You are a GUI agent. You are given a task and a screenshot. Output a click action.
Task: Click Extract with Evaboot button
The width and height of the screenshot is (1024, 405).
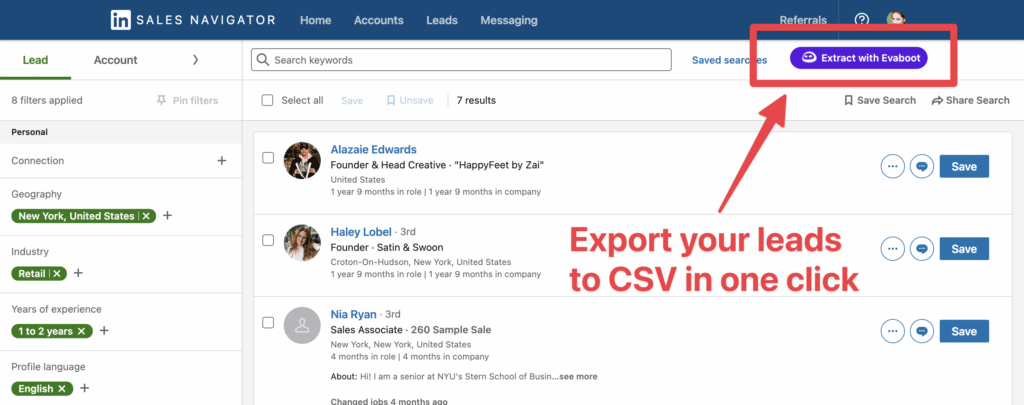pyautogui.click(x=859, y=58)
